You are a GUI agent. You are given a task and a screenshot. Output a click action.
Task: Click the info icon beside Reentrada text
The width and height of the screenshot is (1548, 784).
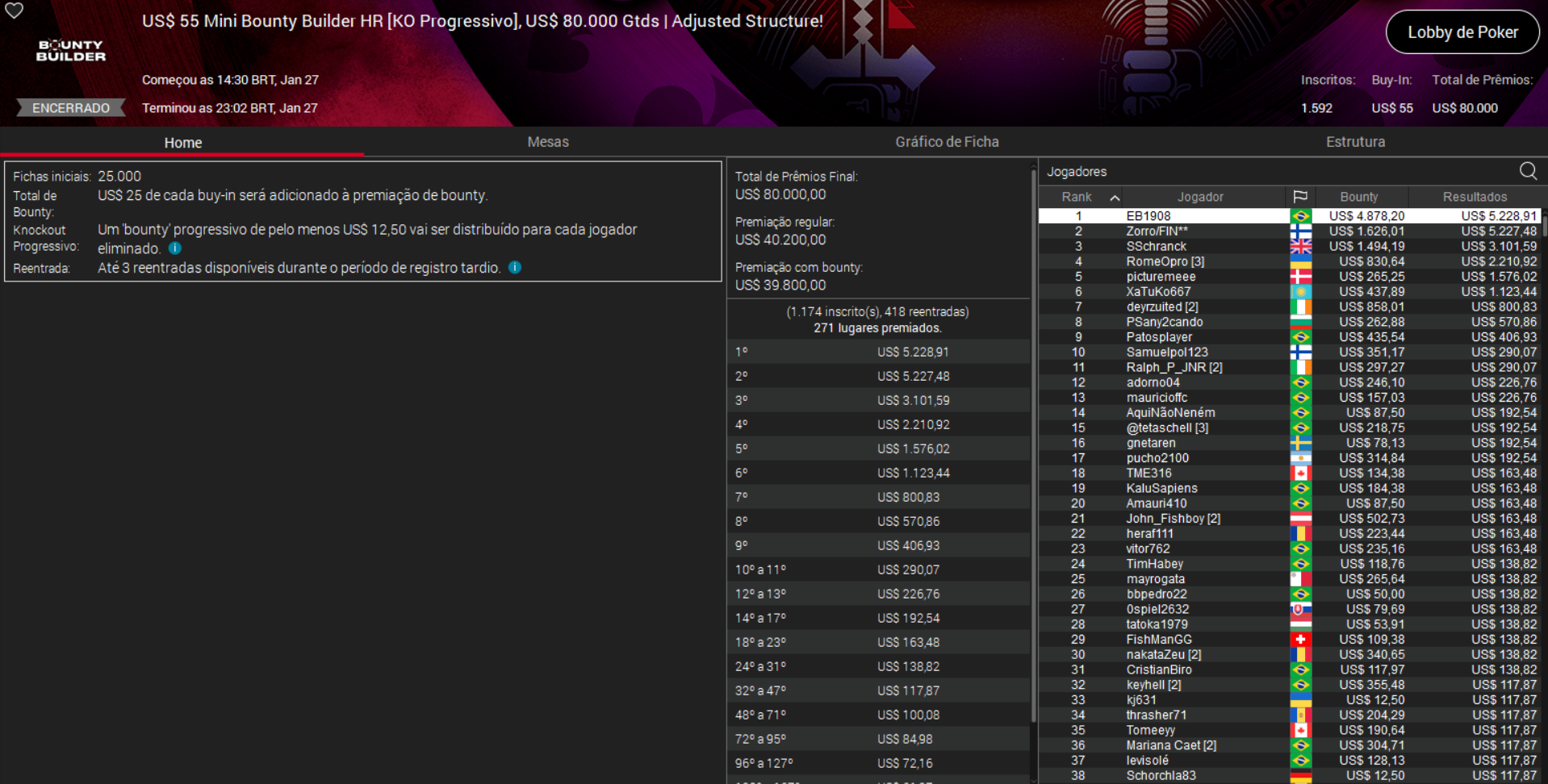[515, 267]
